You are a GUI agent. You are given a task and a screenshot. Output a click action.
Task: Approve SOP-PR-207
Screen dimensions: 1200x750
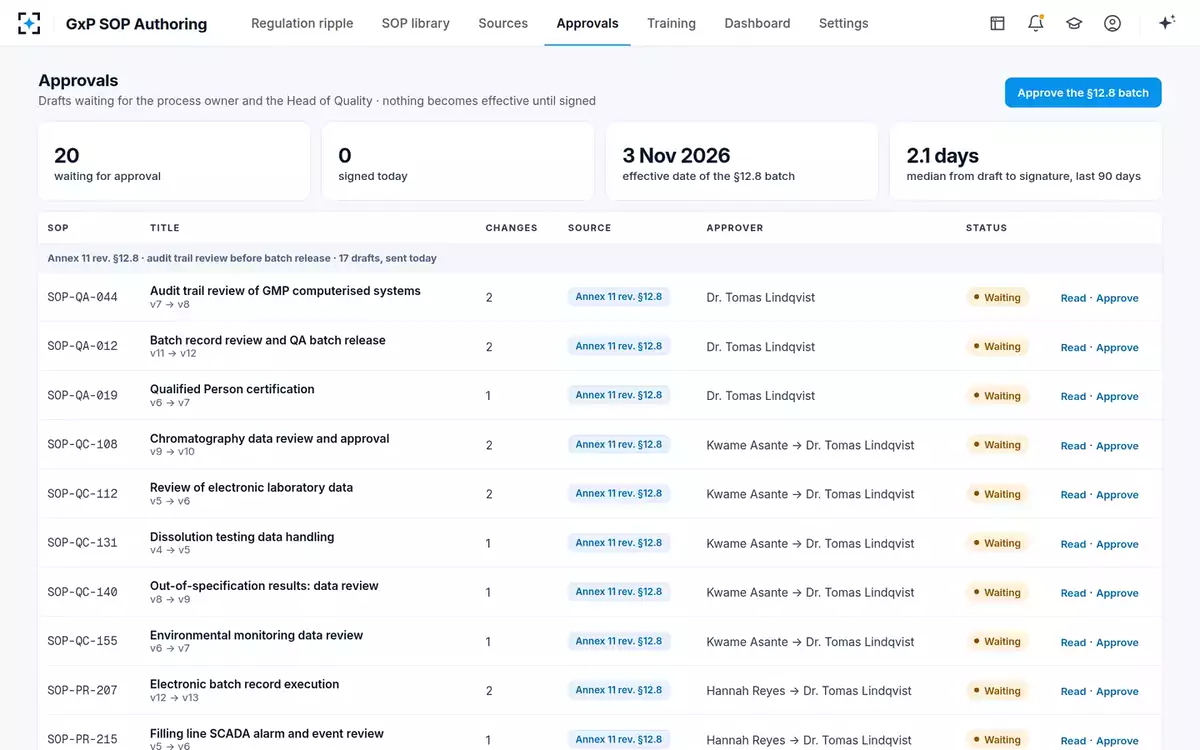tap(1117, 691)
